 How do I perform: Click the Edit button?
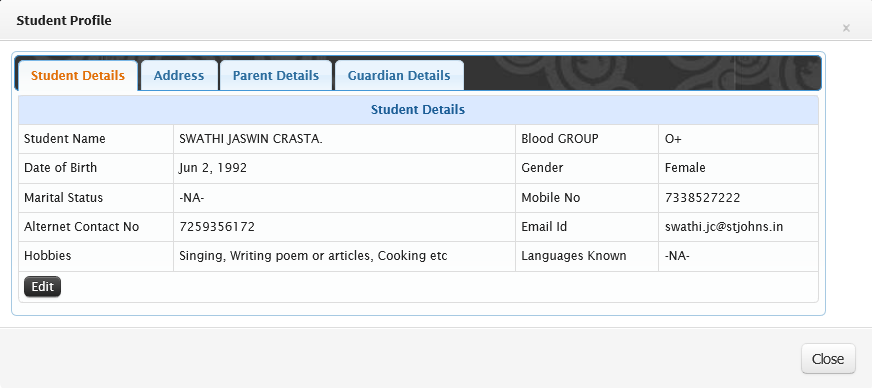tap(42, 287)
